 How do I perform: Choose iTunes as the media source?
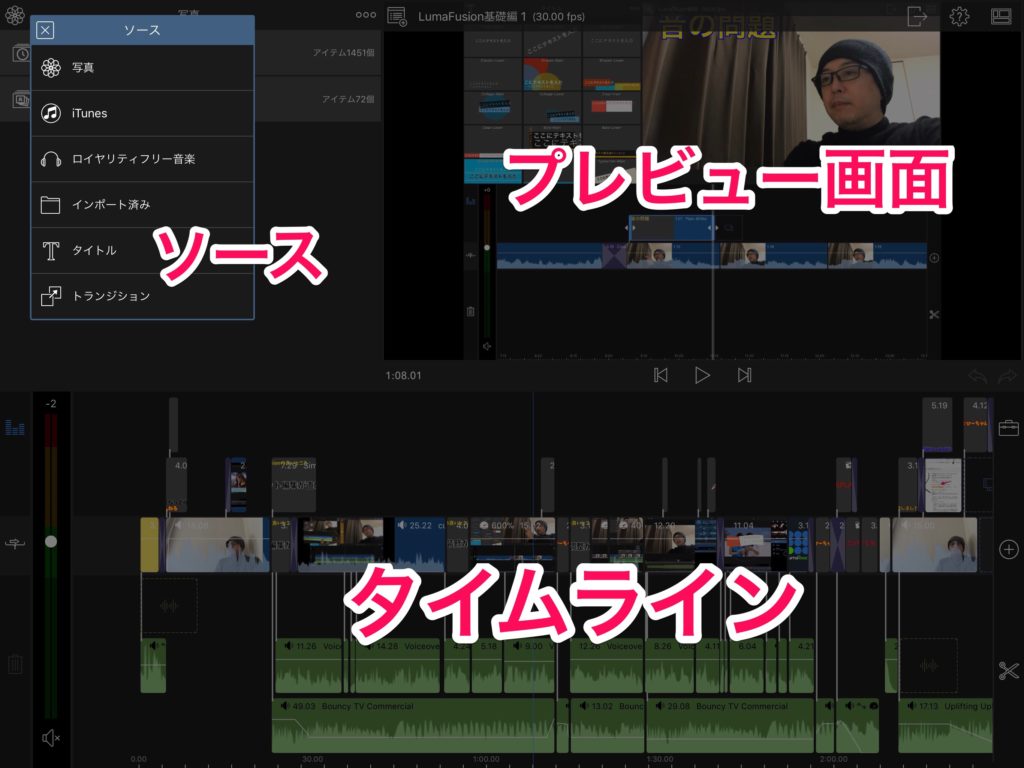click(142, 113)
